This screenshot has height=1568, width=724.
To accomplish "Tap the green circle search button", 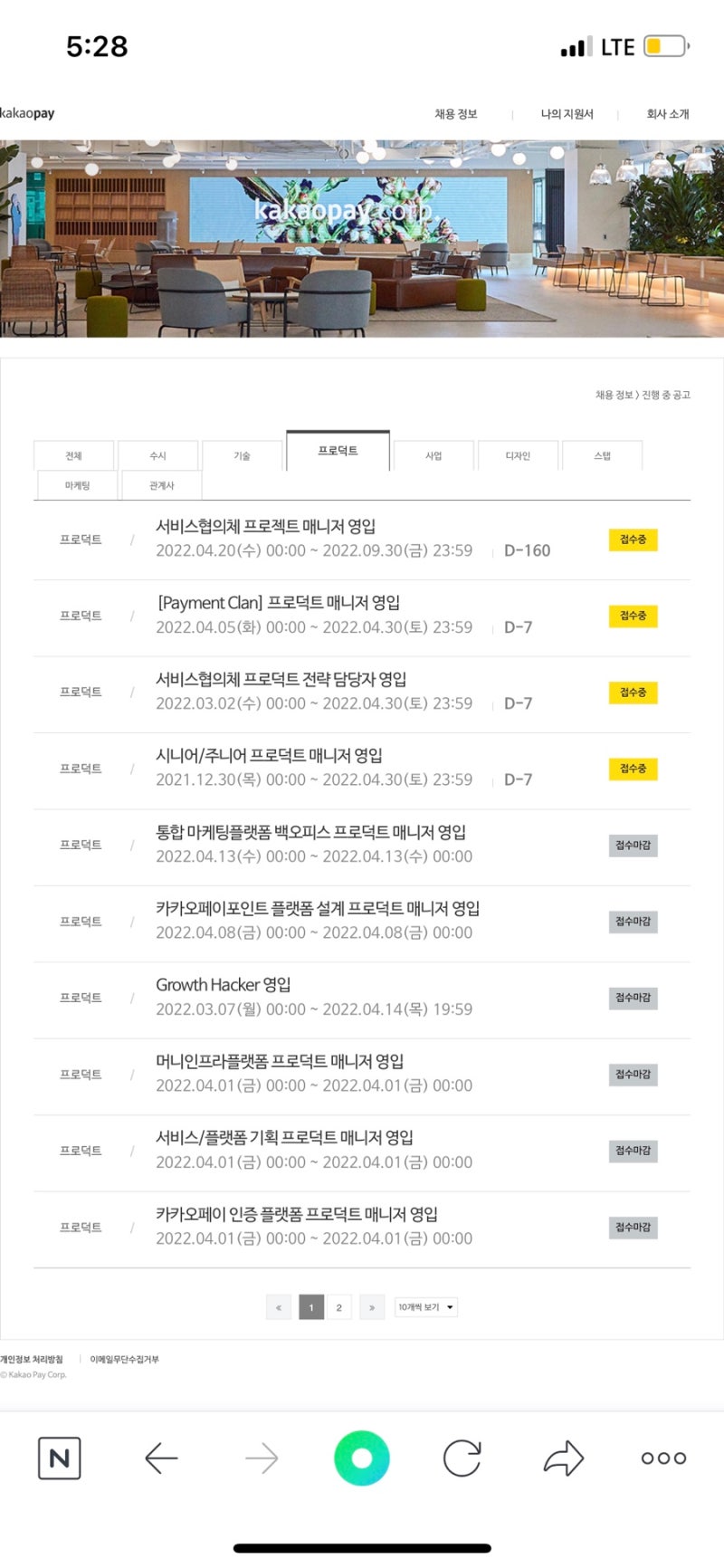I will pyautogui.click(x=362, y=1458).
